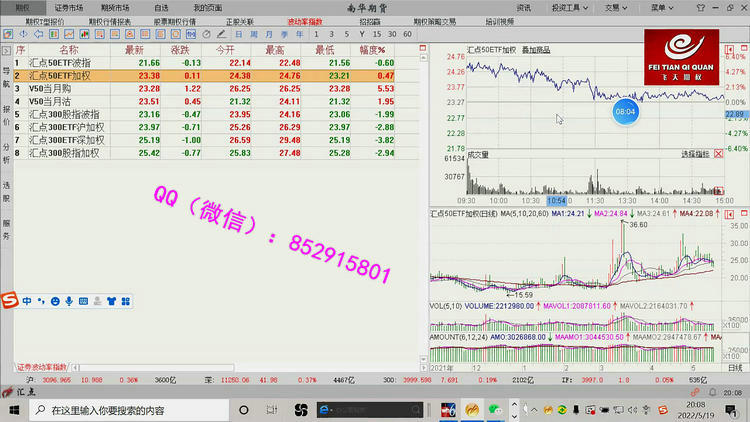
Task: Open Sogou emoji panel
Action: click(54, 300)
